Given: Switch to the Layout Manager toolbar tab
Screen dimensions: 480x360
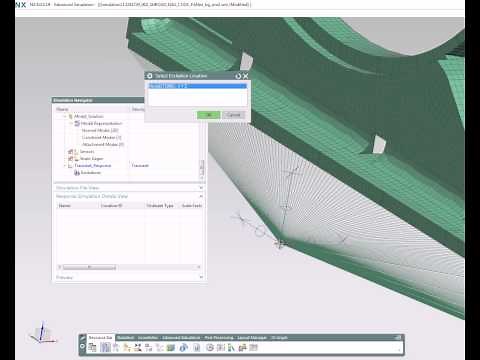Looking at the screenshot, I should (x=252, y=338).
